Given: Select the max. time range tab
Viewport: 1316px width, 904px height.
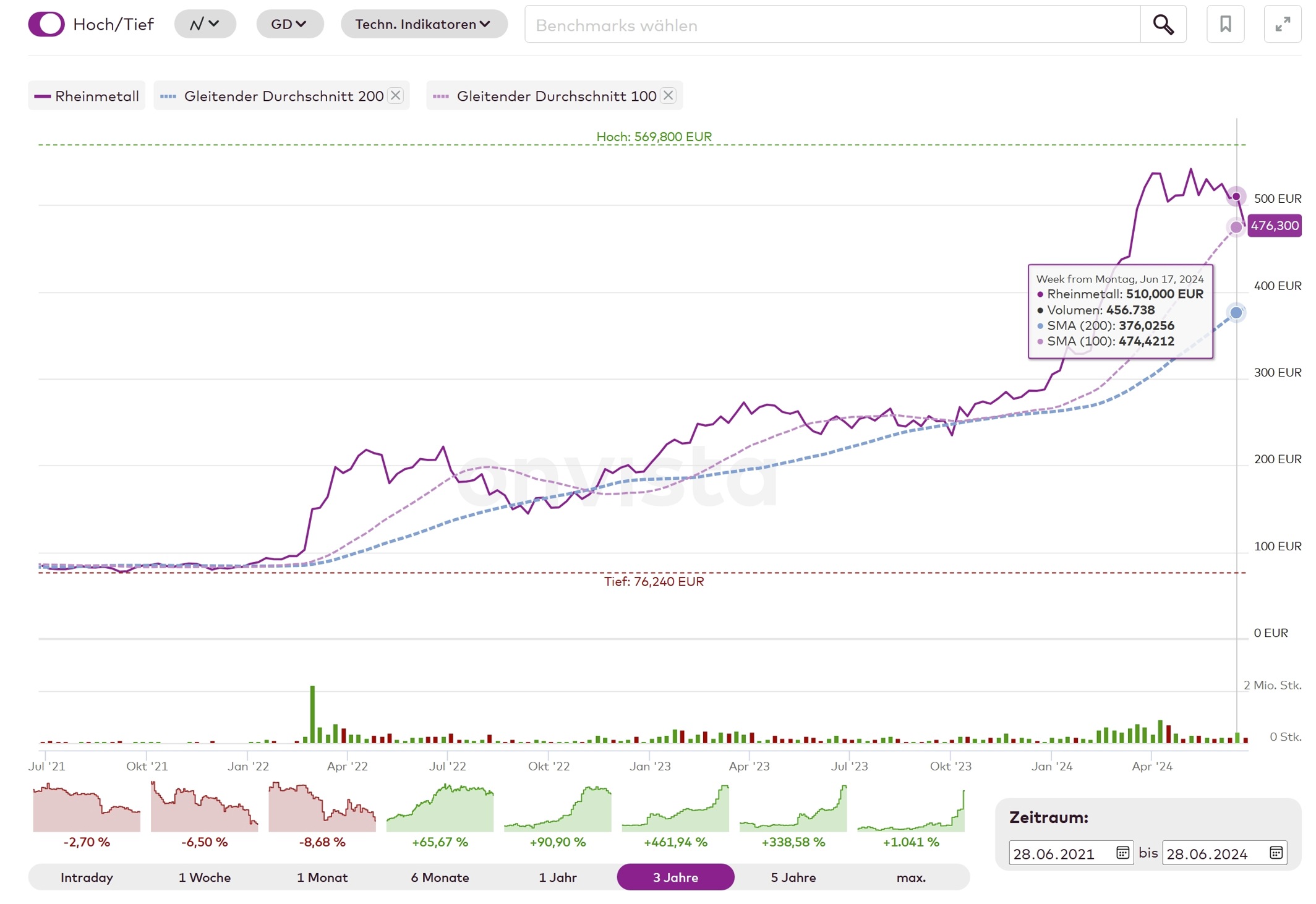Looking at the screenshot, I should [911, 877].
